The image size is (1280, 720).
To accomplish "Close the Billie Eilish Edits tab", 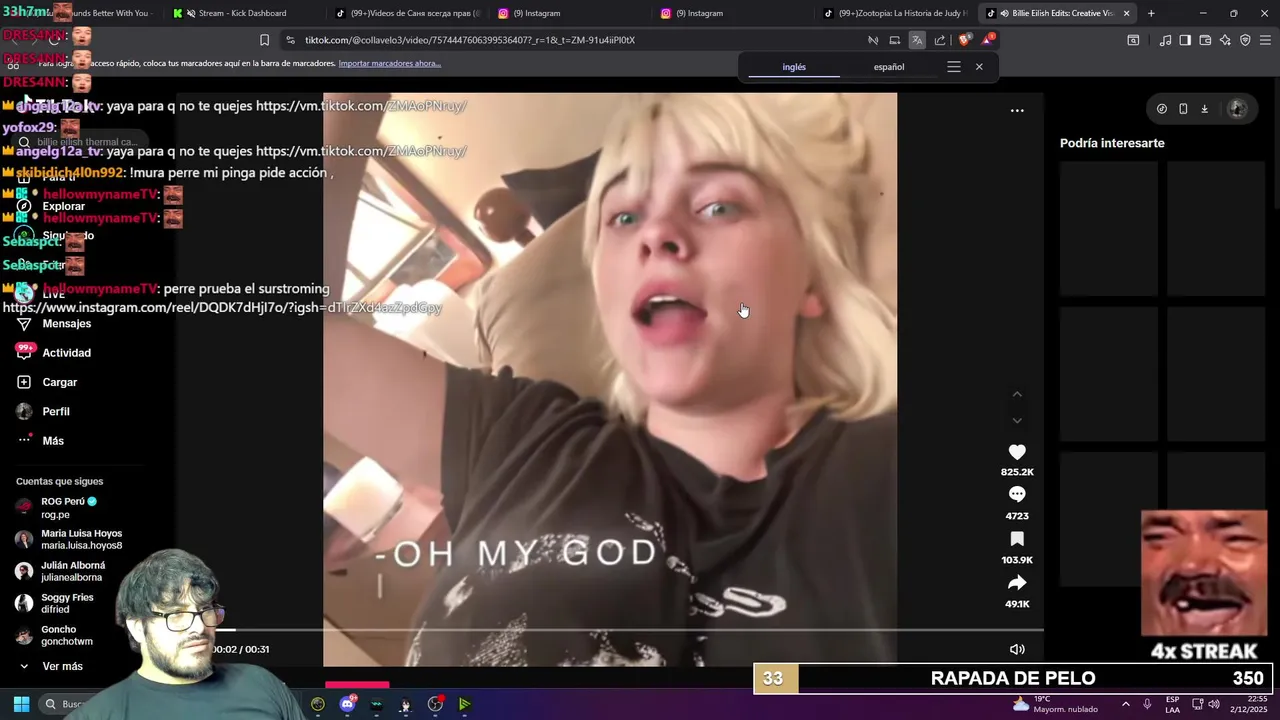I will click(1126, 13).
